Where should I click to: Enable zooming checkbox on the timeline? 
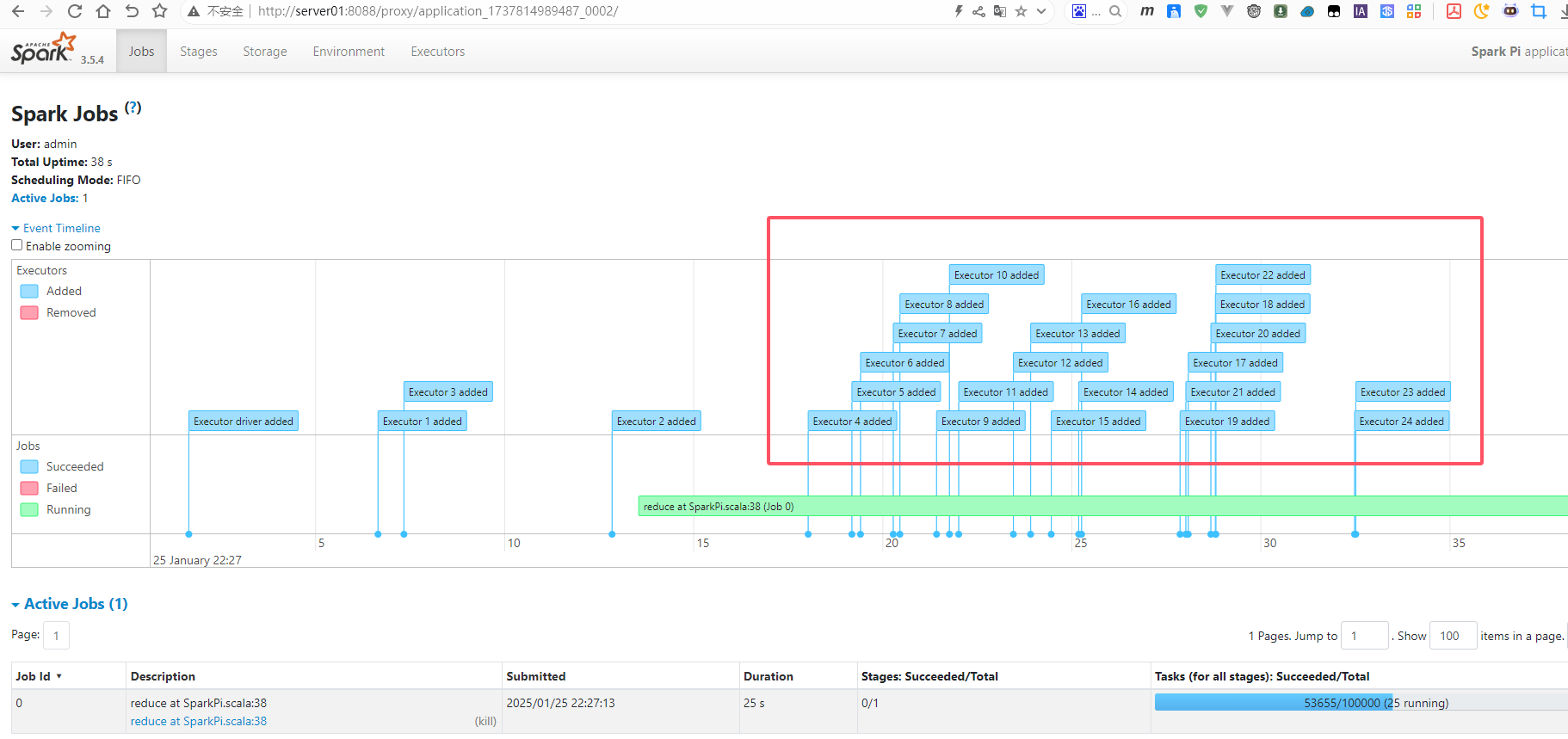pos(17,245)
